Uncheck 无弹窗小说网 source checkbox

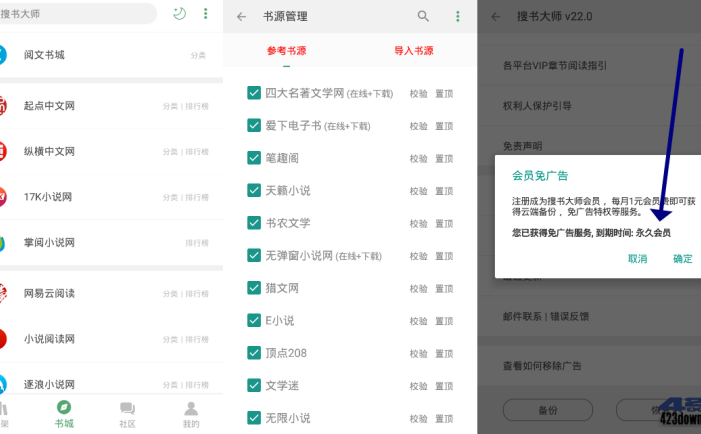pyautogui.click(x=254, y=255)
